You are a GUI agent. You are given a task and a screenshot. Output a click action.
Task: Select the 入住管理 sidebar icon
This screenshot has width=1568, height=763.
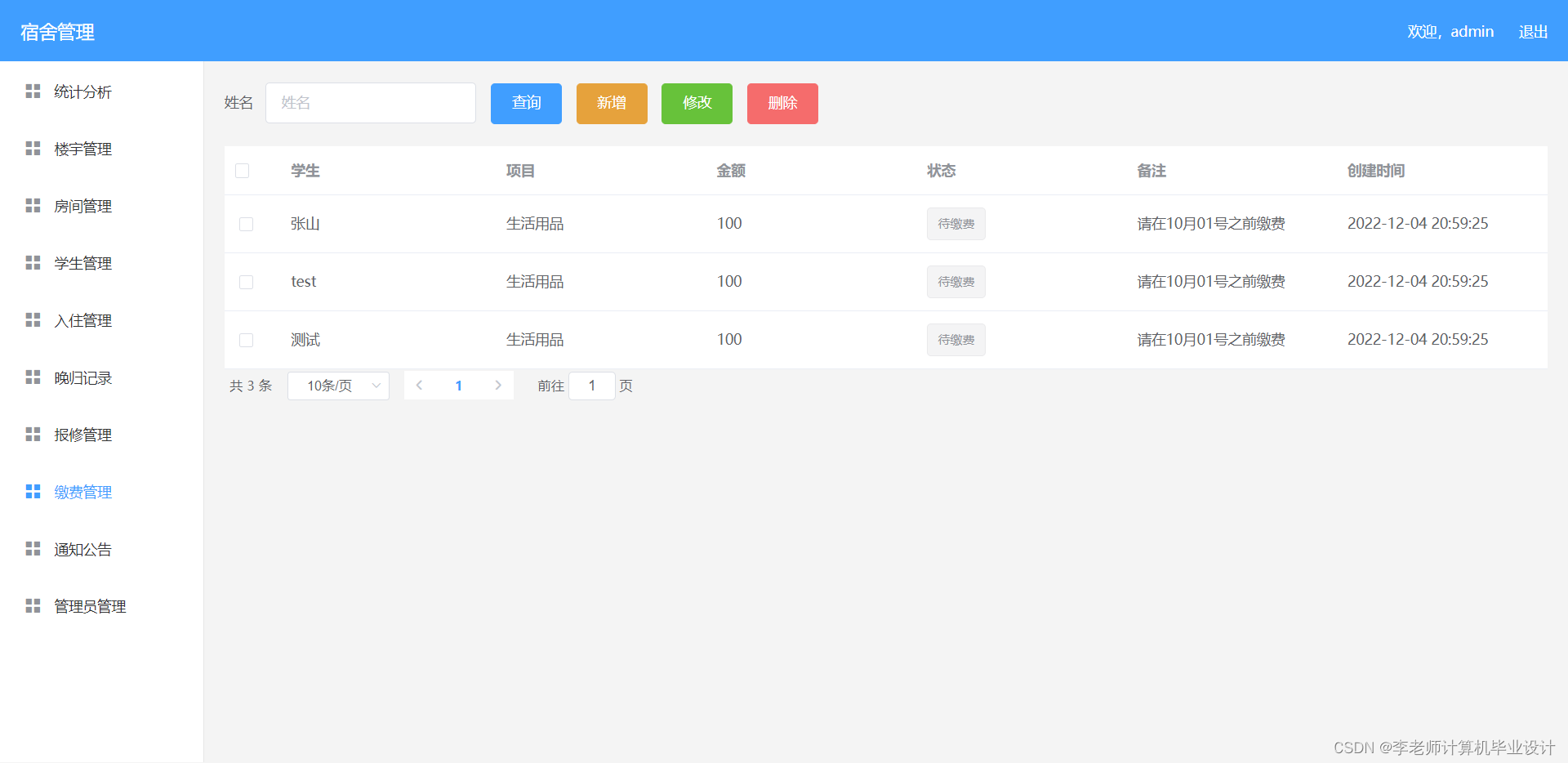pyautogui.click(x=33, y=320)
